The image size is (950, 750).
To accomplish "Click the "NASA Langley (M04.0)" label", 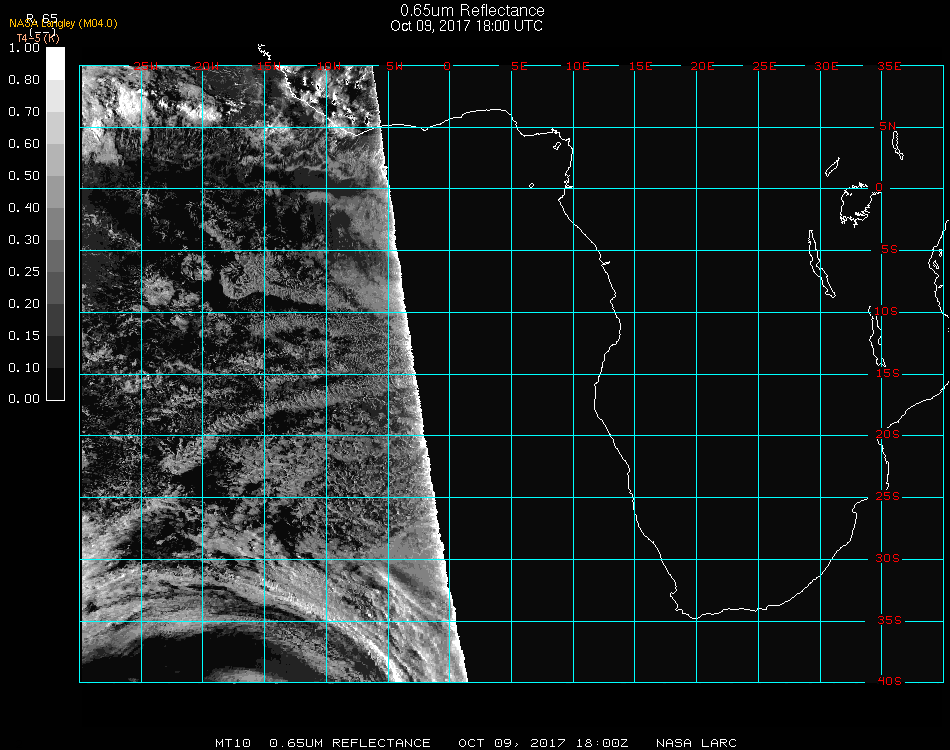I will 63,24.
